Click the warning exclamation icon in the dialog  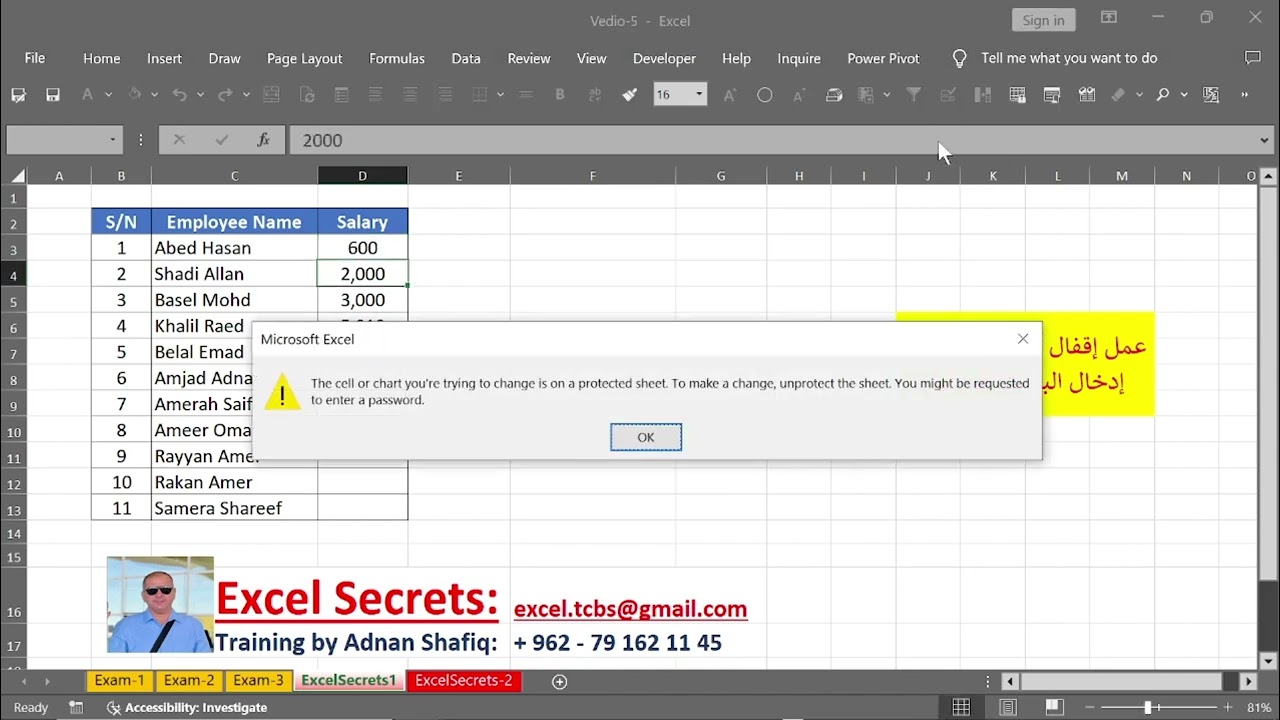tap(282, 393)
